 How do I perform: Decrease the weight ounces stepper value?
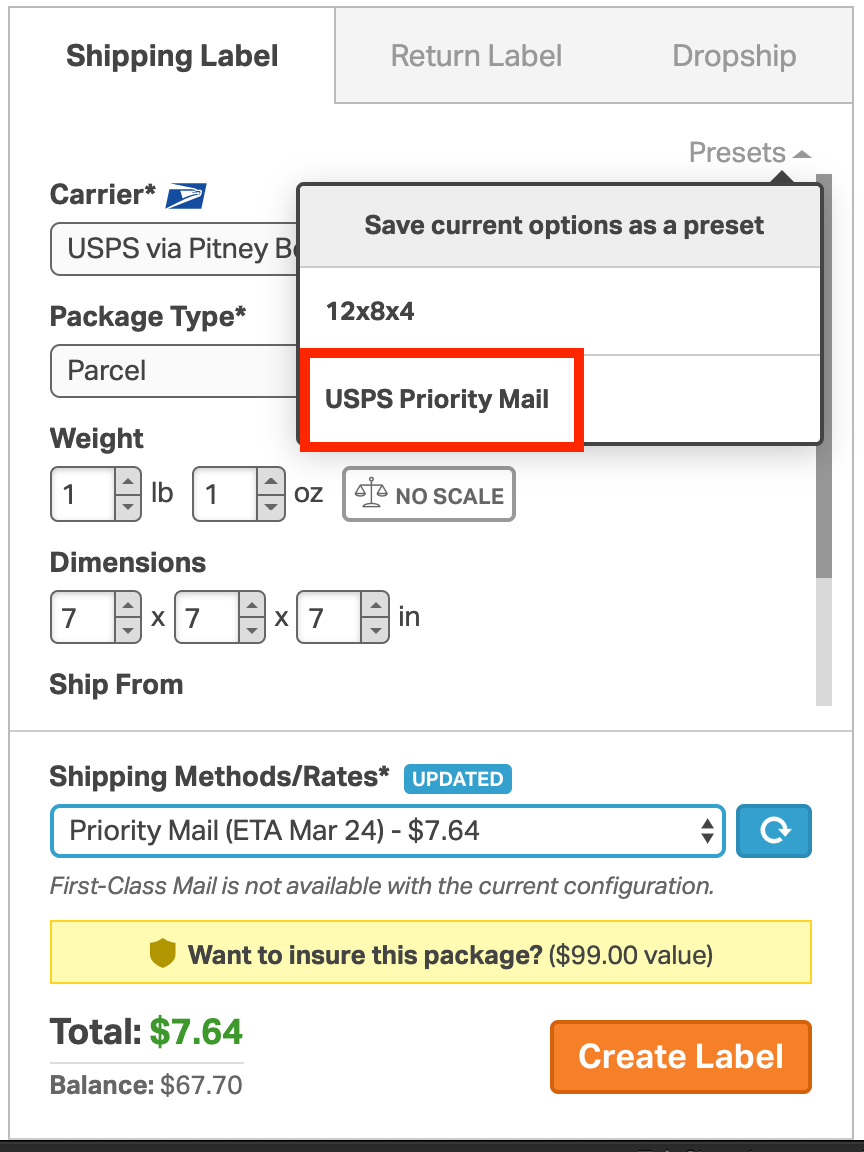[270, 507]
